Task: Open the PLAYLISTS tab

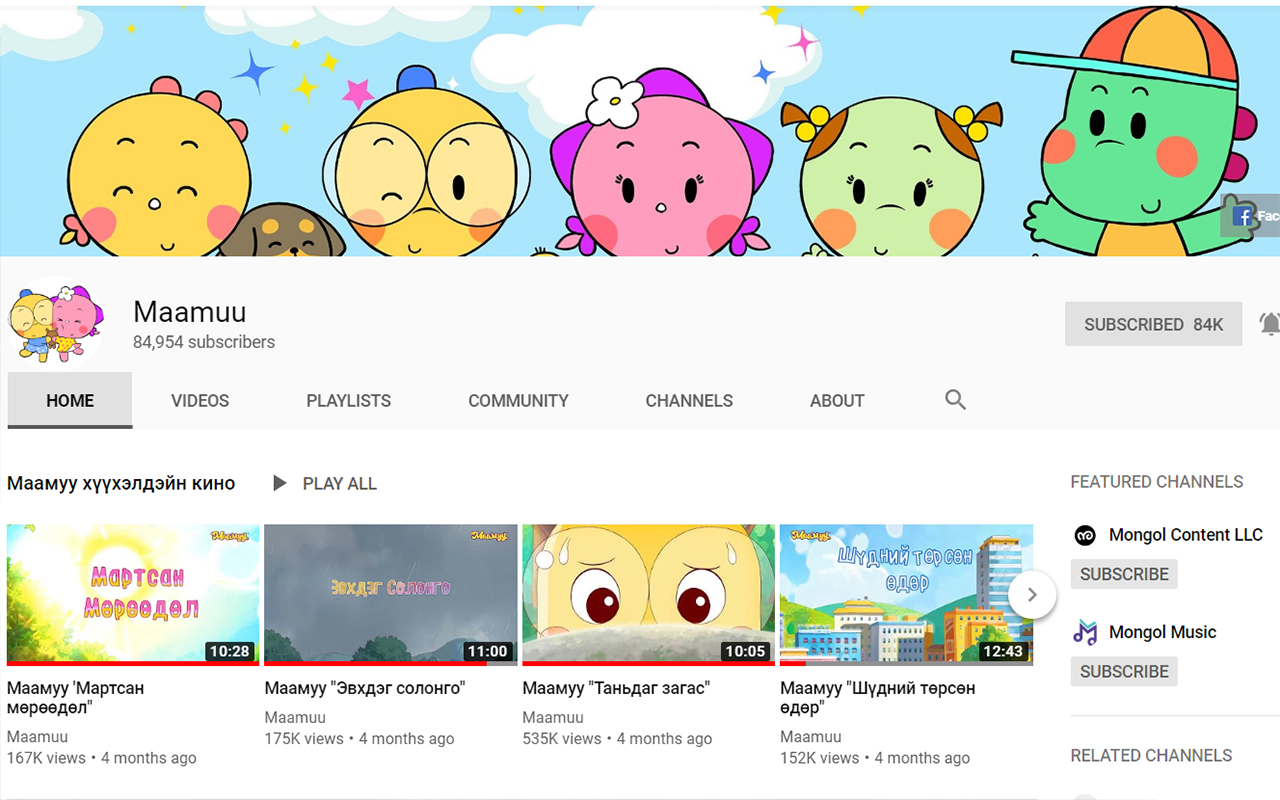Action: (x=349, y=401)
